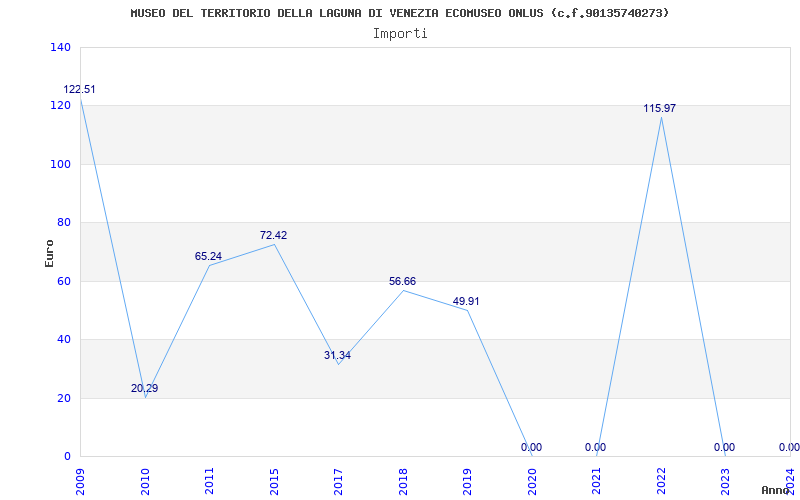This screenshot has width=800, height=500.
Task: Click the Importi chart subtitle
Action: click(x=400, y=34)
